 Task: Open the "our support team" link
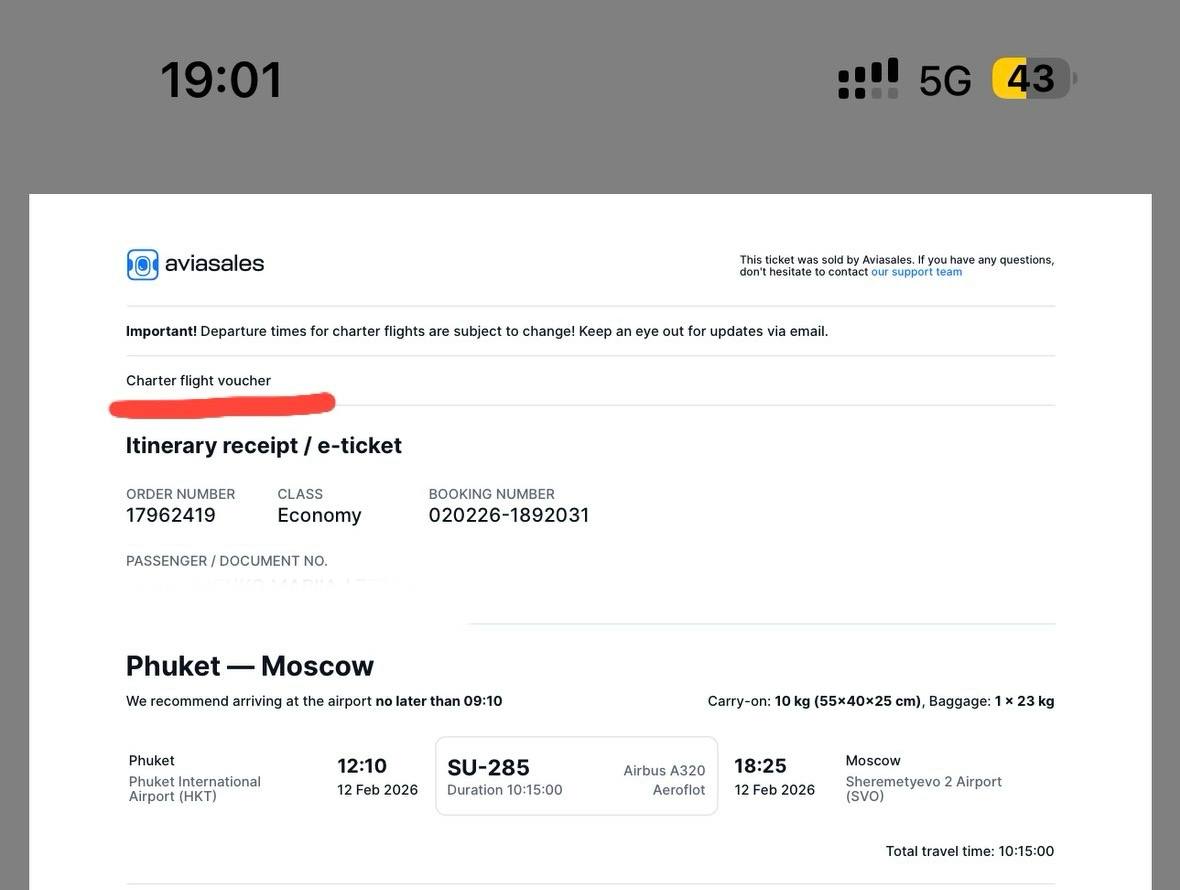click(x=916, y=272)
